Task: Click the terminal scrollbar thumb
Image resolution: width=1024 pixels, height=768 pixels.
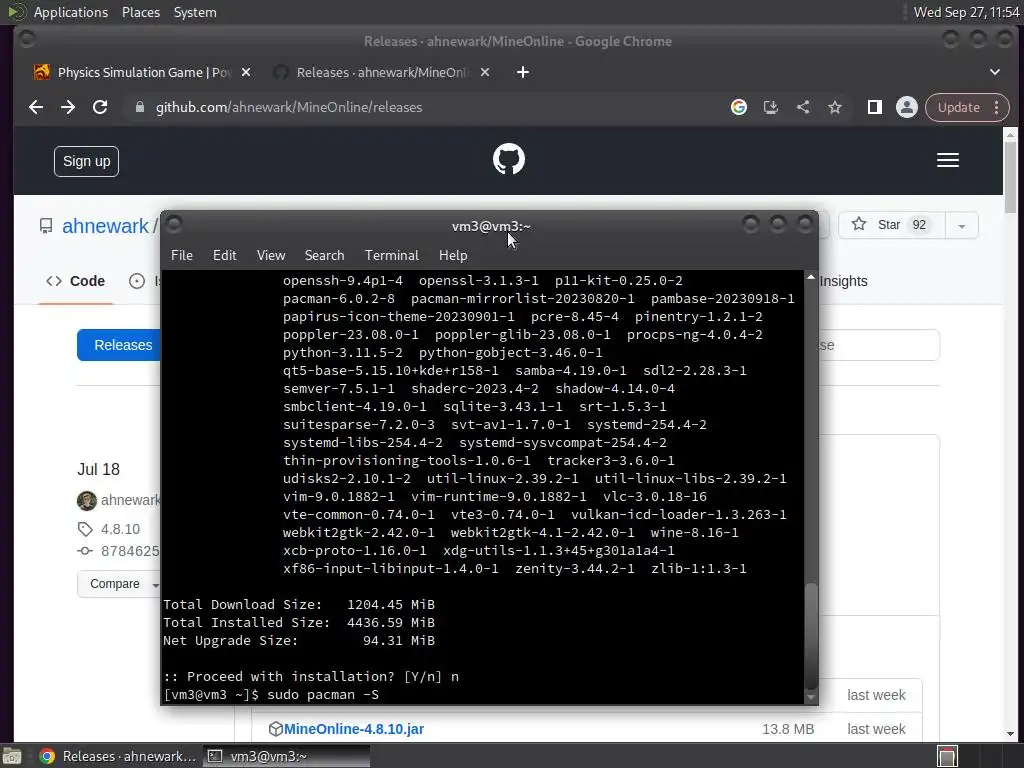Action: pyautogui.click(x=810, y=635)
